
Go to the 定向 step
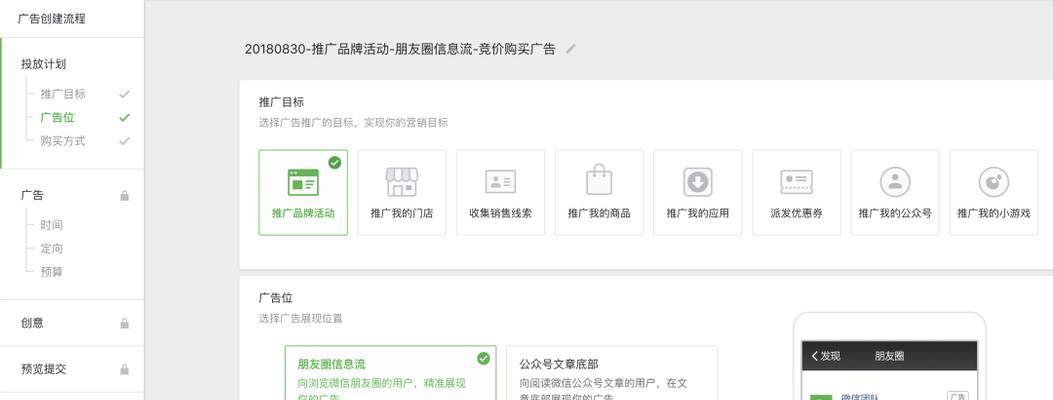point(52,248)
